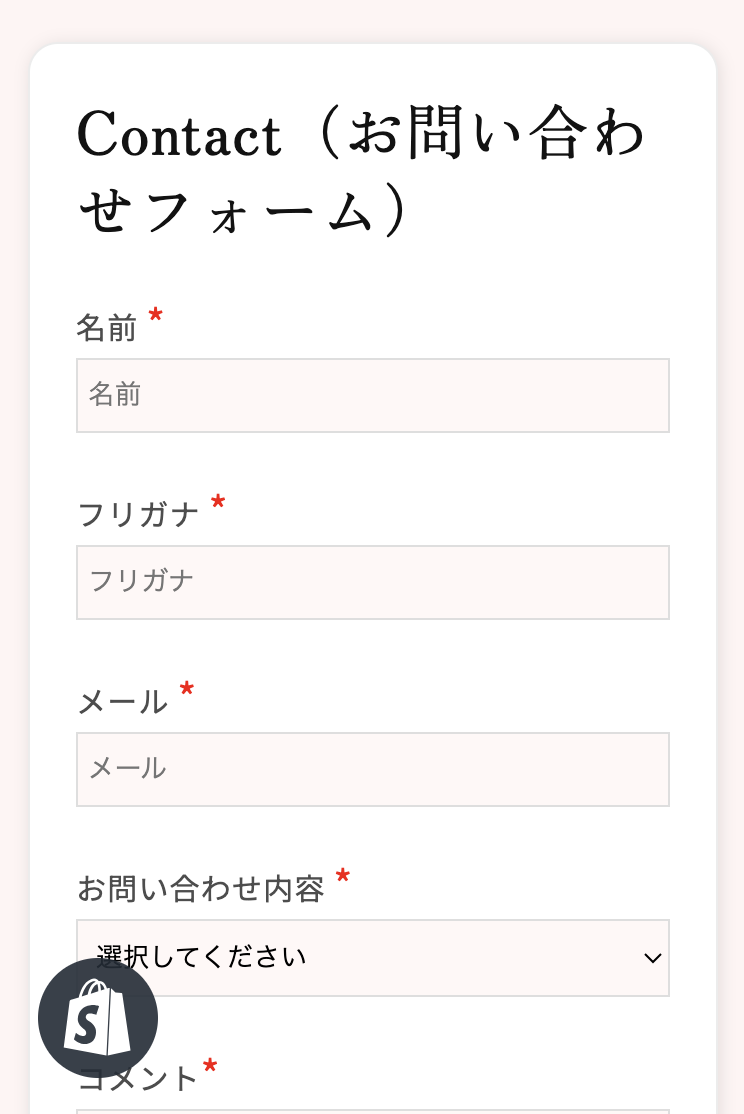This screenshot has height=1114, width=744.
Task: Click the red asterisk beside メール label
Action: [187, 689]
